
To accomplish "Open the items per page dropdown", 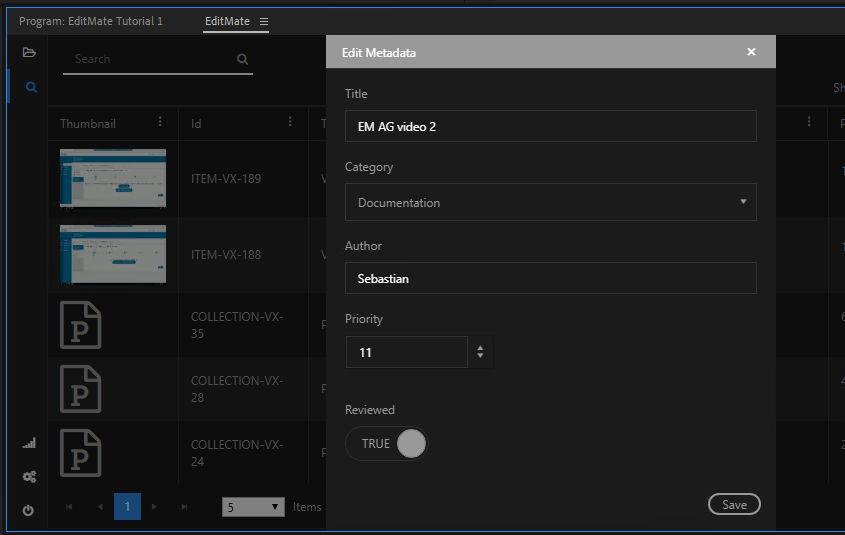I will 253,507.
